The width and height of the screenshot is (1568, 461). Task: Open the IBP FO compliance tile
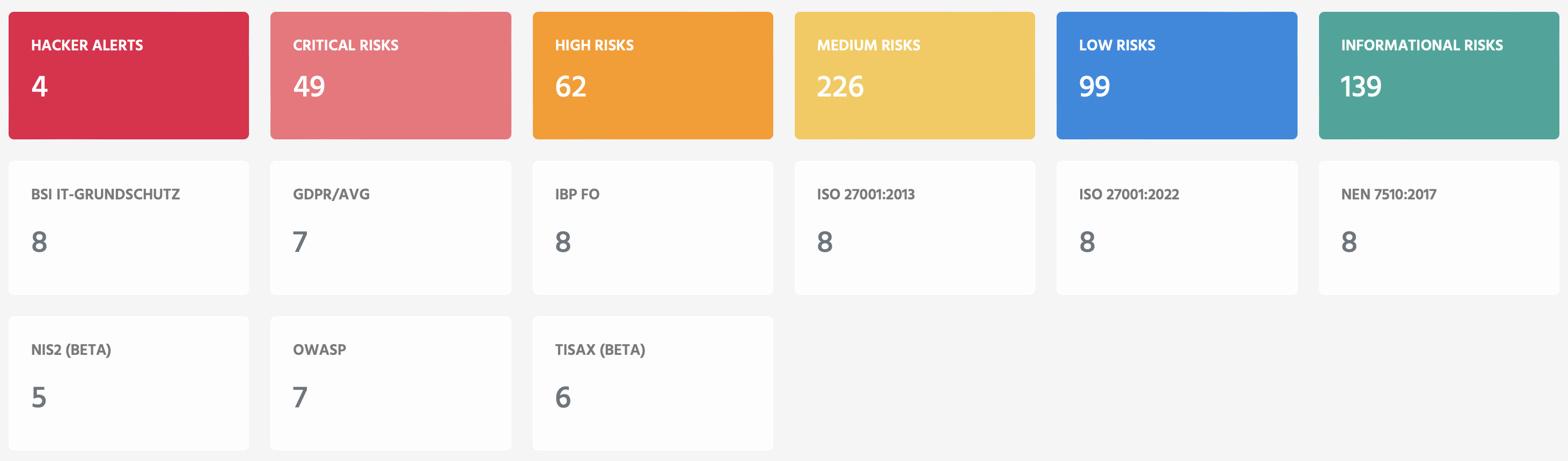point(653,228)
